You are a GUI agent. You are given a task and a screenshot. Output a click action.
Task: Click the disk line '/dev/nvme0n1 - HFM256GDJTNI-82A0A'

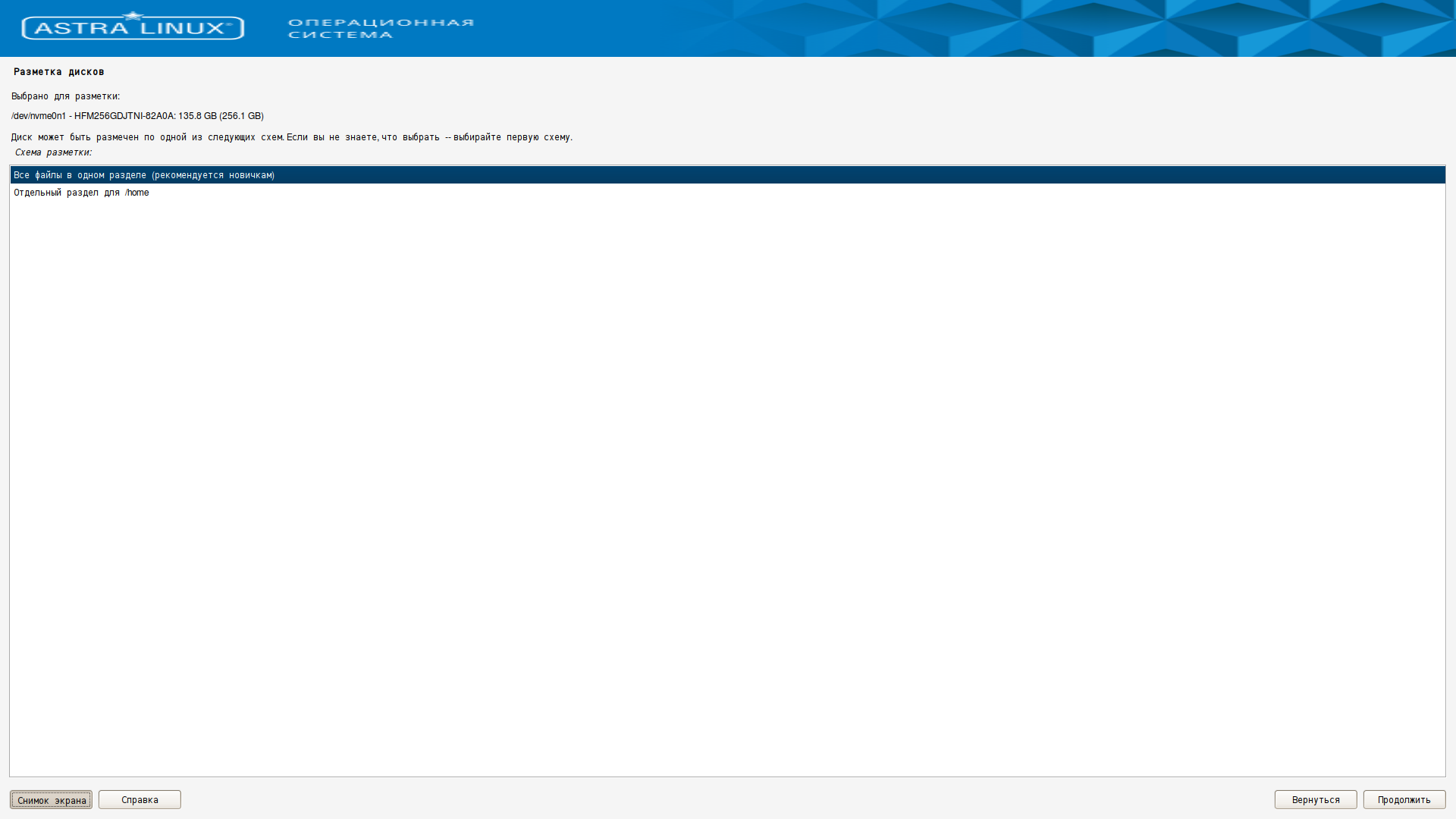pos(137,116)
